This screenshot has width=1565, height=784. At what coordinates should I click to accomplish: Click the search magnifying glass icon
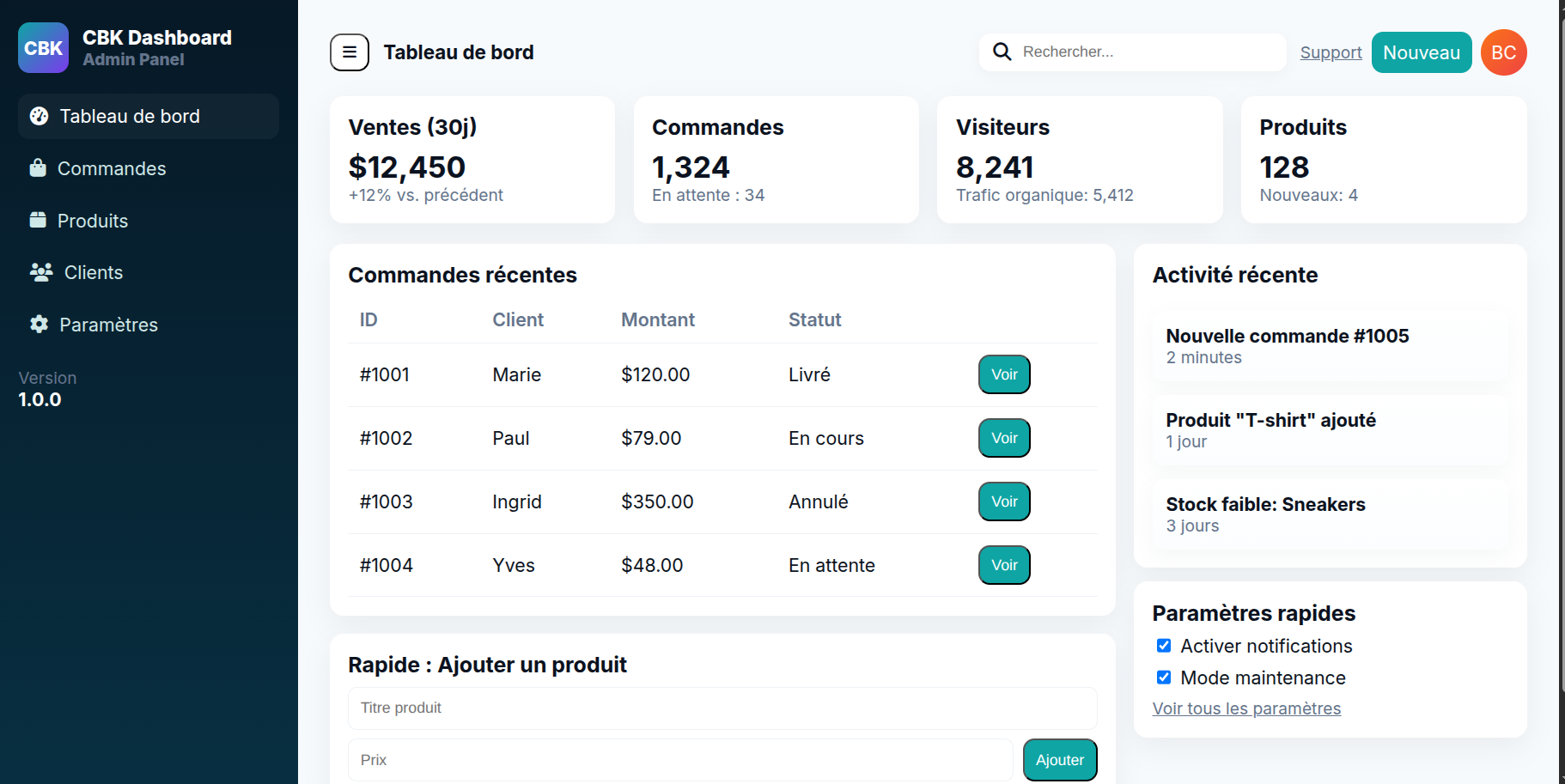[x=1002, y=52]
